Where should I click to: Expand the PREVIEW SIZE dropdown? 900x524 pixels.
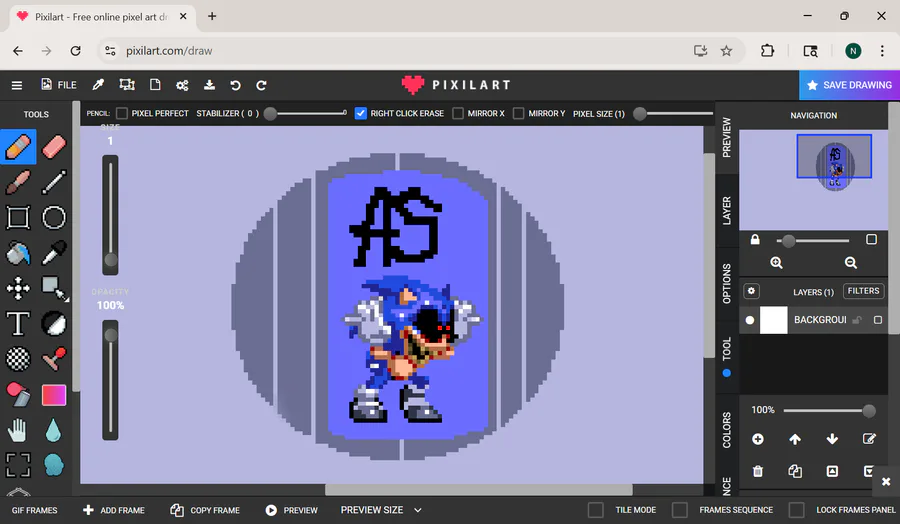click(x=381, y=510)
